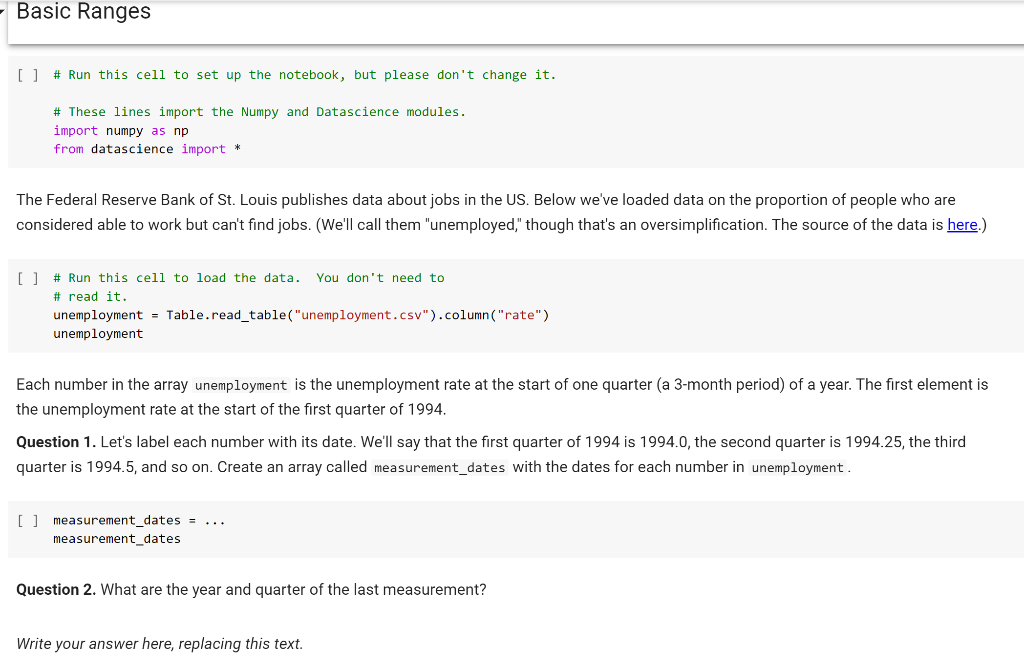
Task: Click the final unemployment variable line
Action: [97, 333]
